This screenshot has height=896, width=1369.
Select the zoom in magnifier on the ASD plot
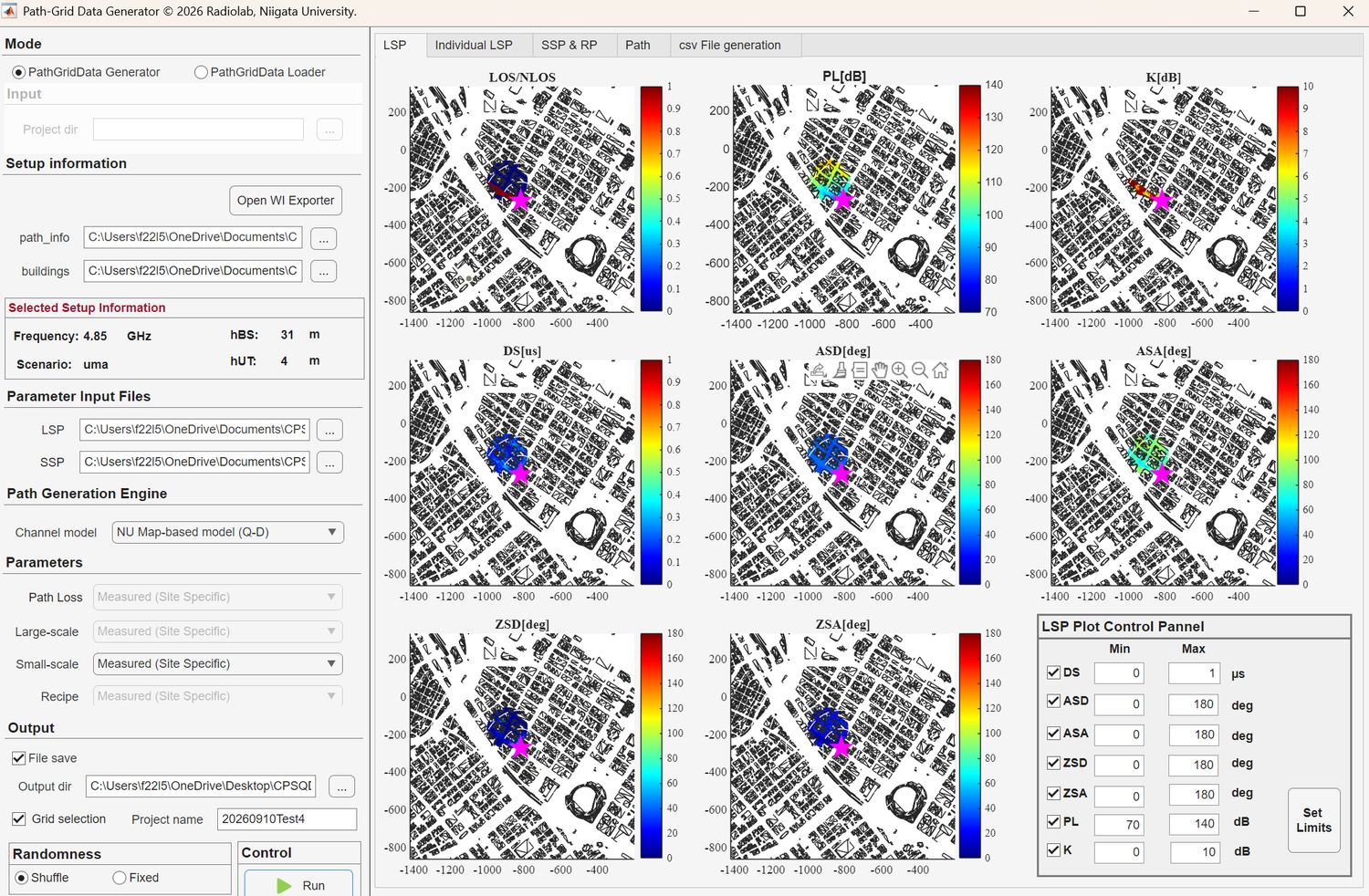900,370
